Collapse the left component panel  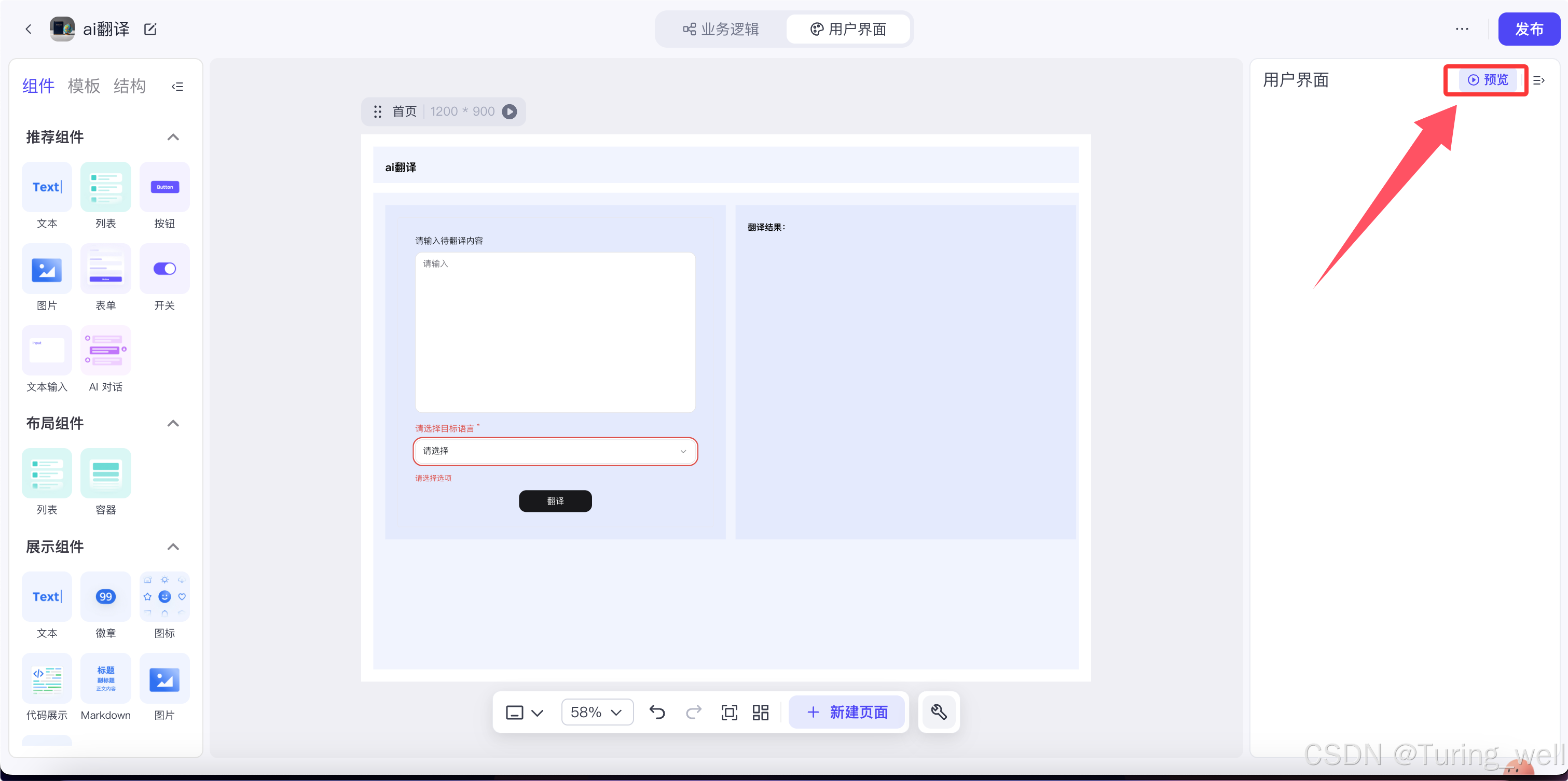click(x=177, y=87)
